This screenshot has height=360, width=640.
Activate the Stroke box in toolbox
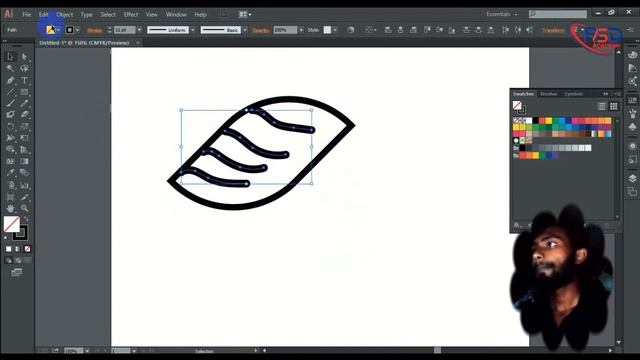(20, 233)
